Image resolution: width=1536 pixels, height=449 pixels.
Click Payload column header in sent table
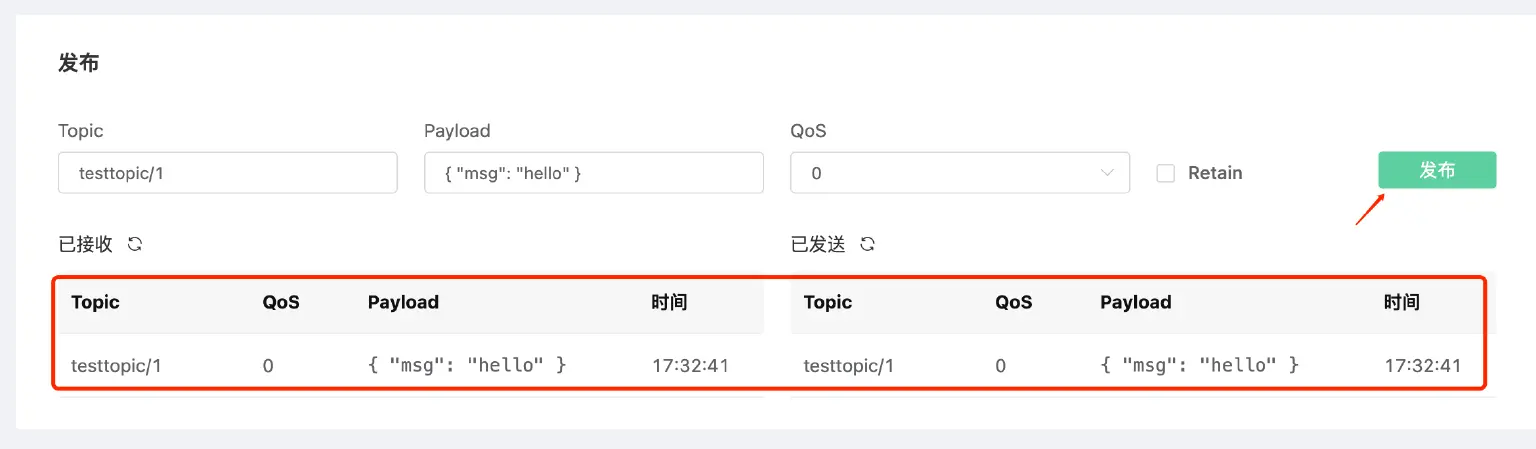point(1136,302)
